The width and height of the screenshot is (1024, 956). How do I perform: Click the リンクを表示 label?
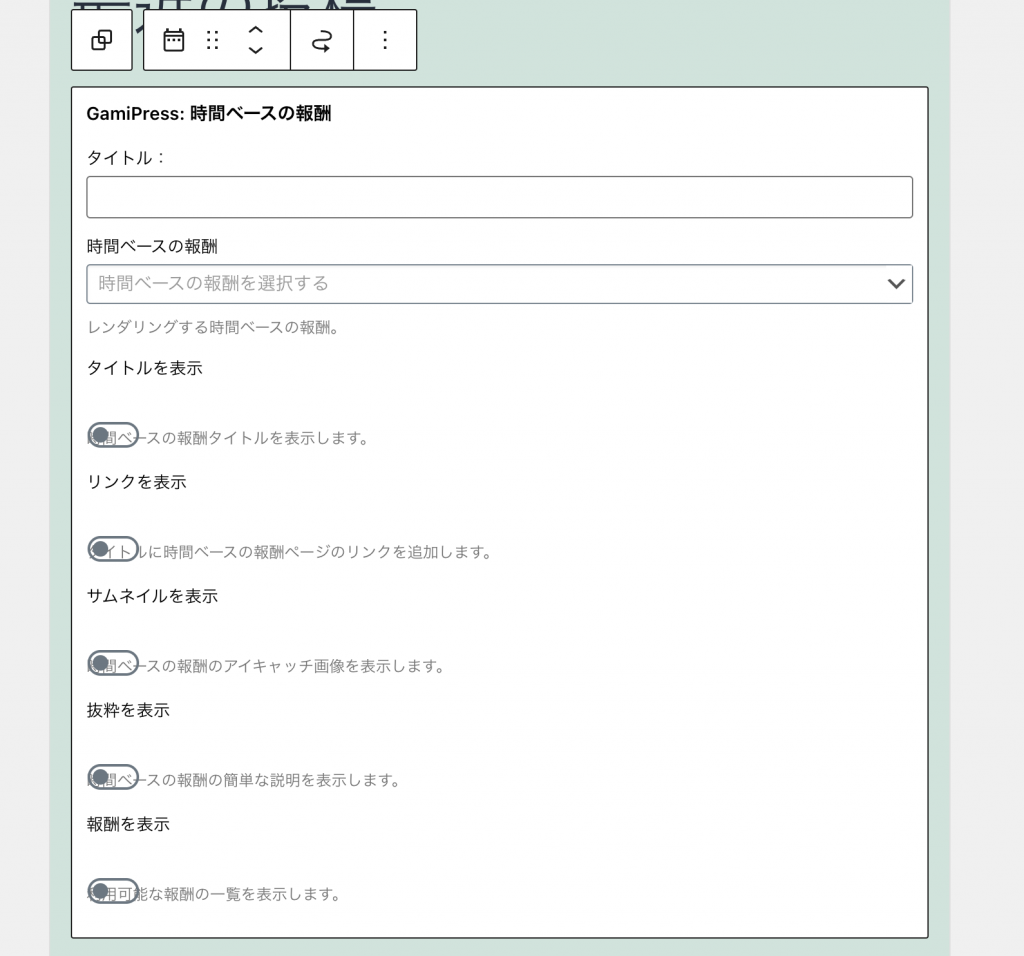pyautogui.click(x=136, y=482)
